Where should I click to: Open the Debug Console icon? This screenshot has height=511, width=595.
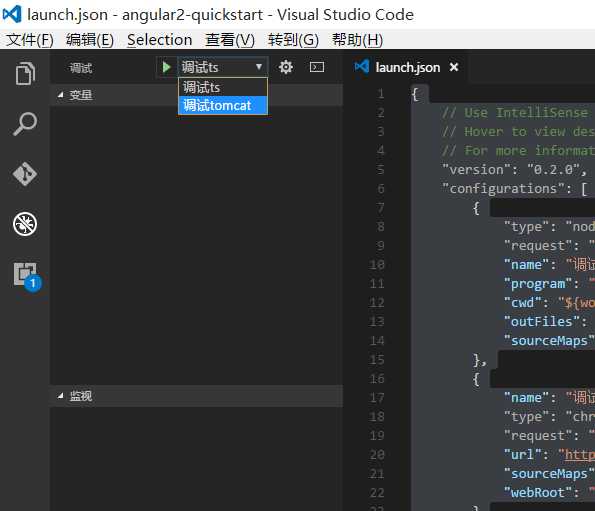click(317, 67)
